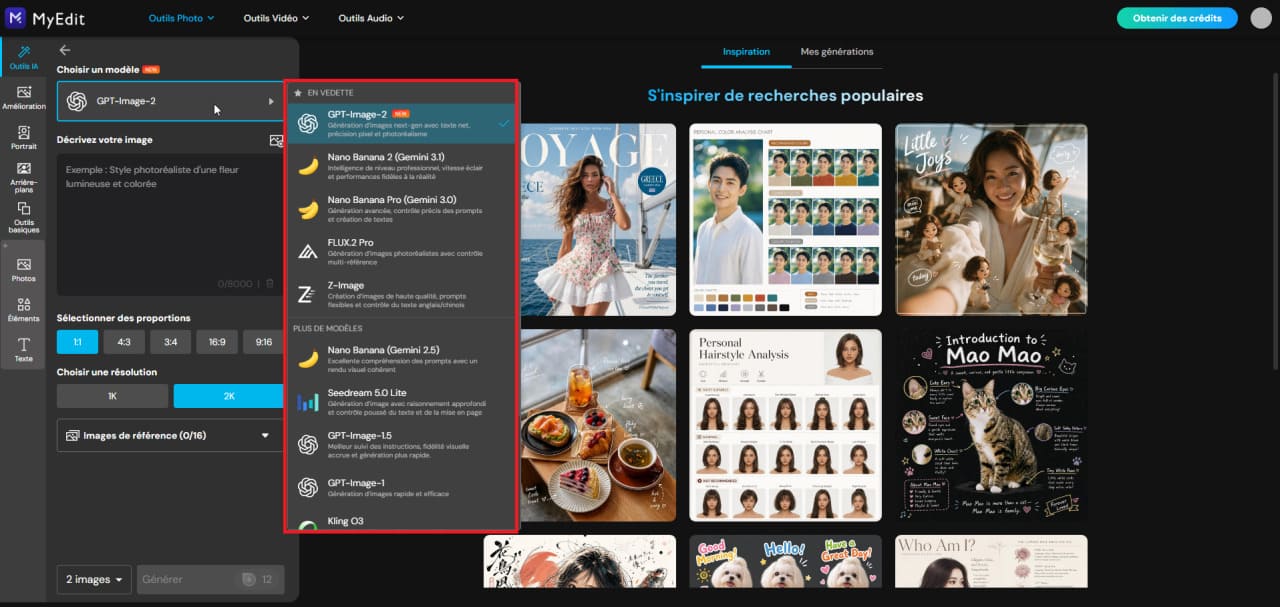Click the image icon in Images de référence
Image resolution: width=1280 pixels, height=607 pixels.
72,436
